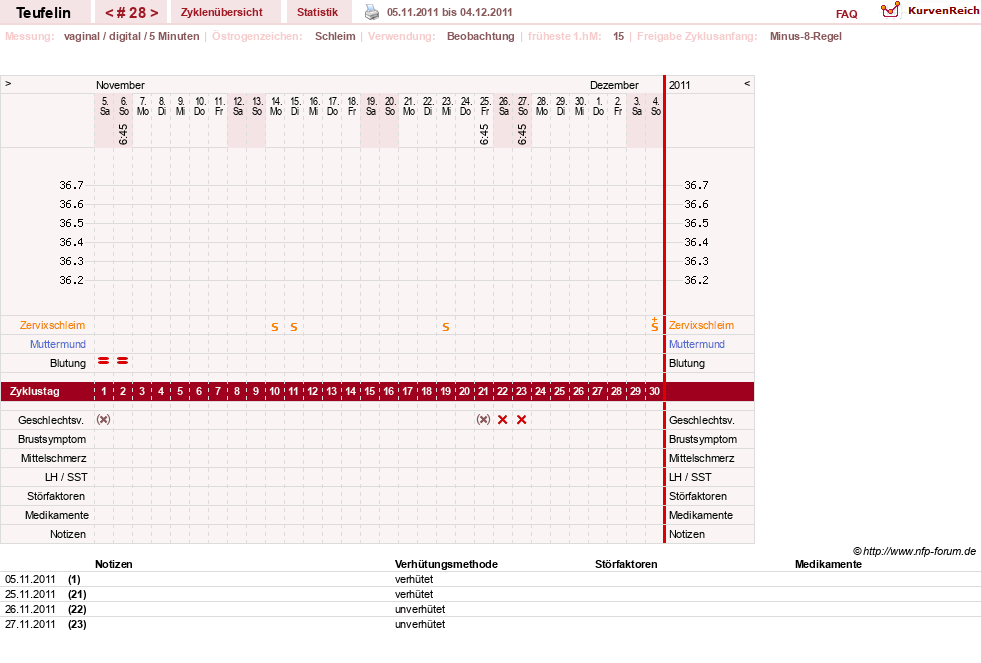Click the November month label
Image resolution: width=981 pixels, height=663 pixels.
pyautogui.click(x=120, y=85)
